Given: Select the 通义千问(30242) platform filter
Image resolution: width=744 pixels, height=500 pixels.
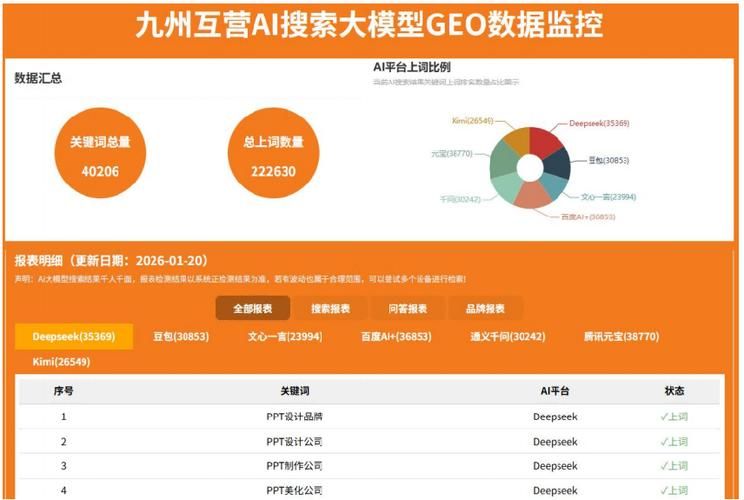Looking at the screenshot, I should (x=508, y=337).
